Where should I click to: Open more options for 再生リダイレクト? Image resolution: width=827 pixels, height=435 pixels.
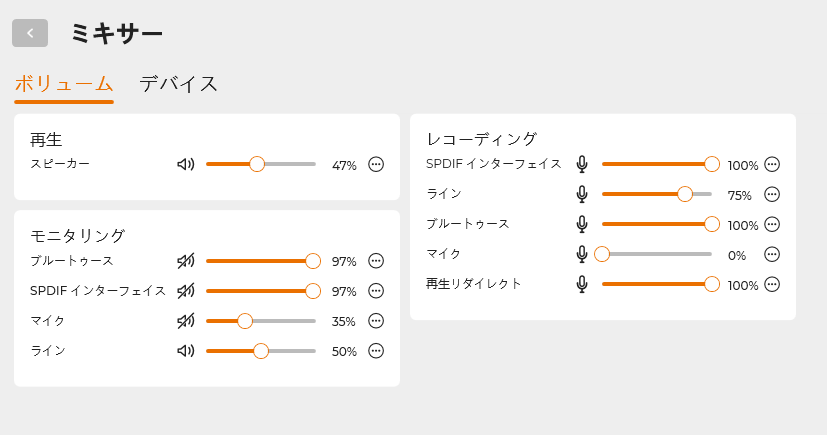click(x=772, y=285)
